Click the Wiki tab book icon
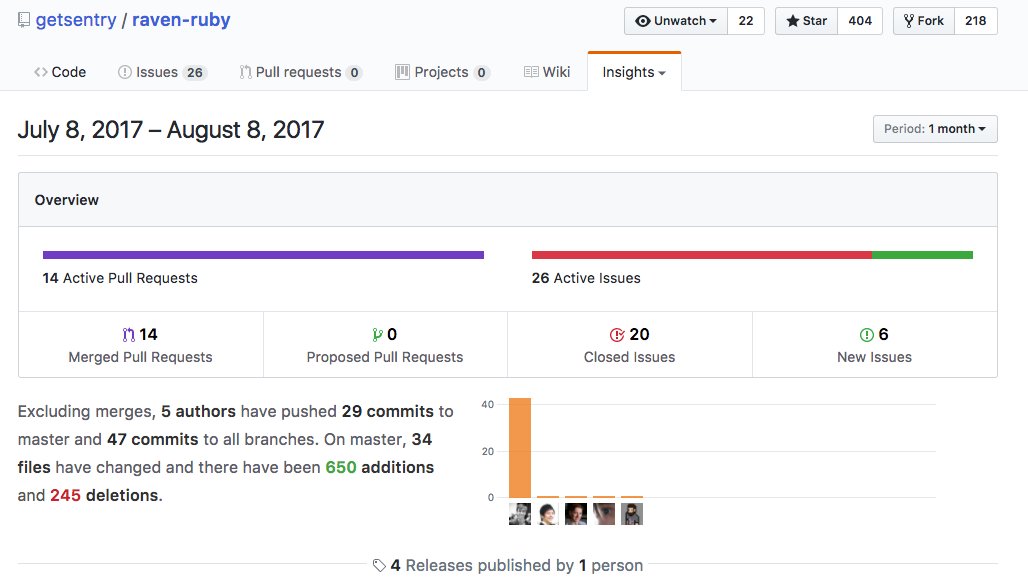 coord(531,72)
